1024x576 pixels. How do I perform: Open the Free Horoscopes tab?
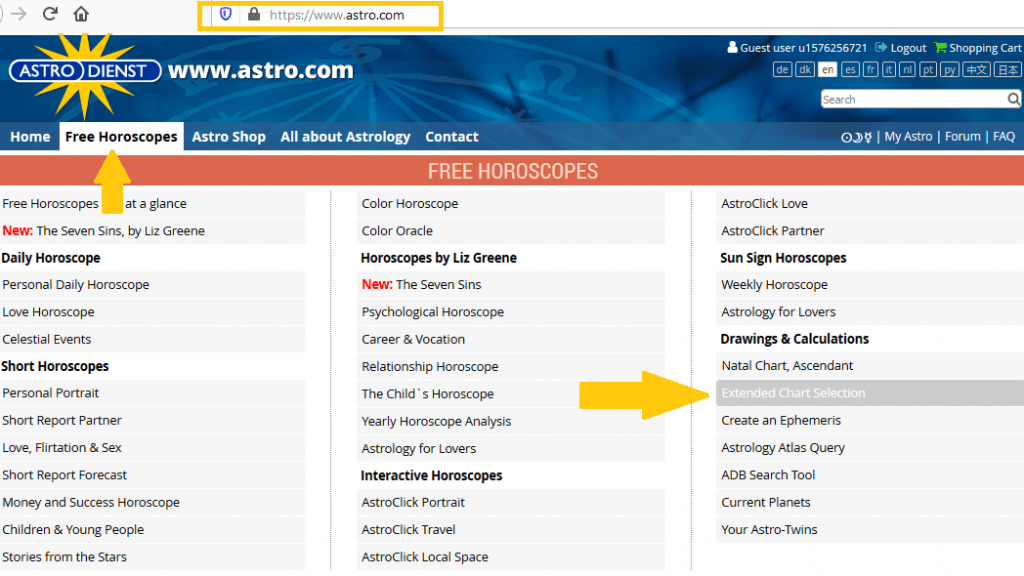coord(121,136)
